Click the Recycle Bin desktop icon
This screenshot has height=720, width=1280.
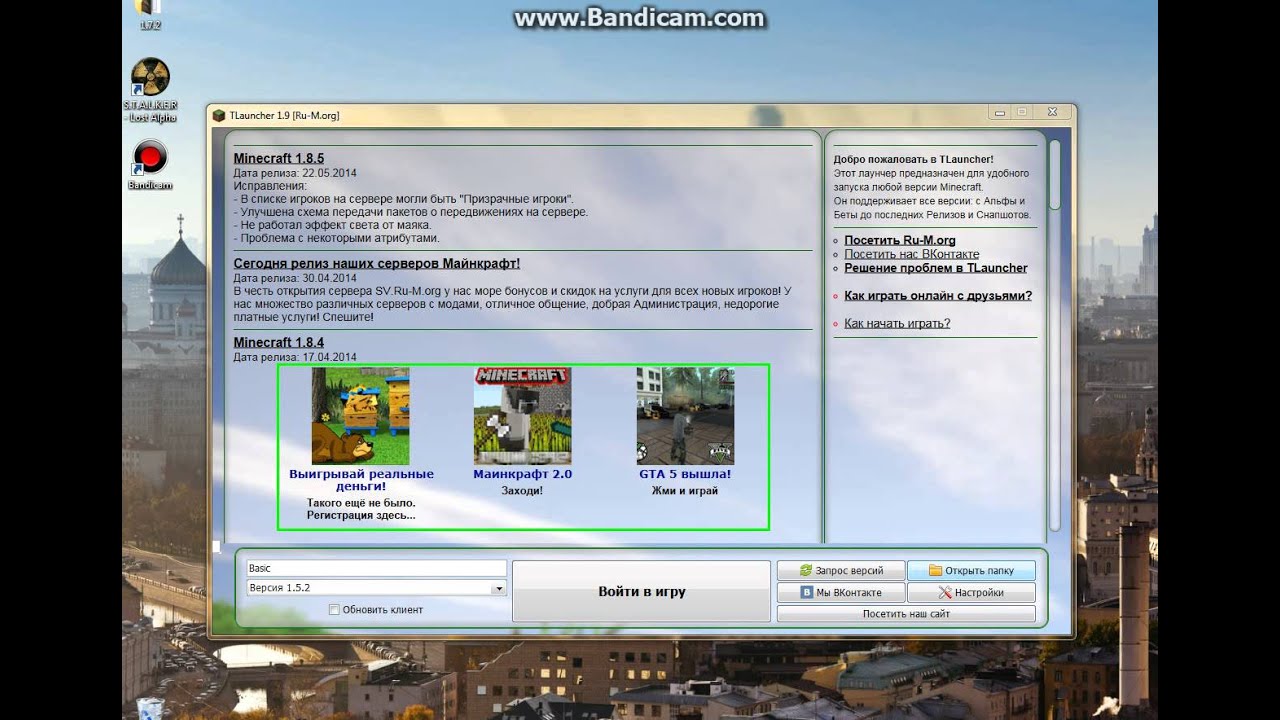click(150, 707)
